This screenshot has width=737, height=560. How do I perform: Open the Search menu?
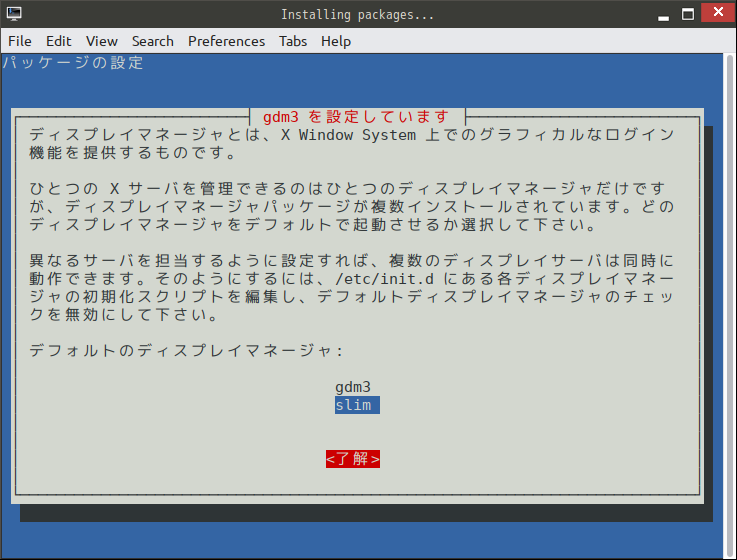coord(153,41)
